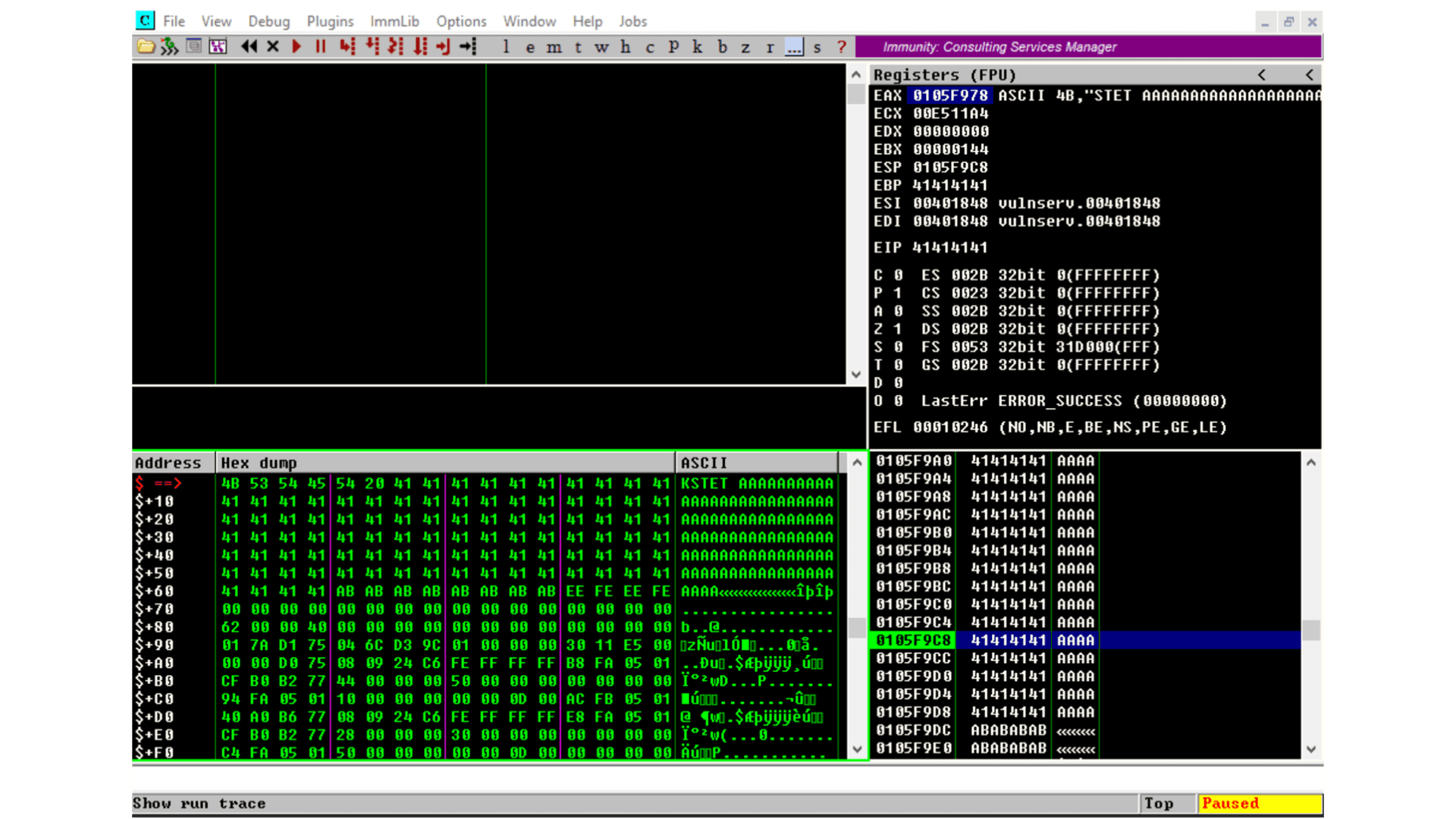Show References with 'r' button

[x=770, y=47]
